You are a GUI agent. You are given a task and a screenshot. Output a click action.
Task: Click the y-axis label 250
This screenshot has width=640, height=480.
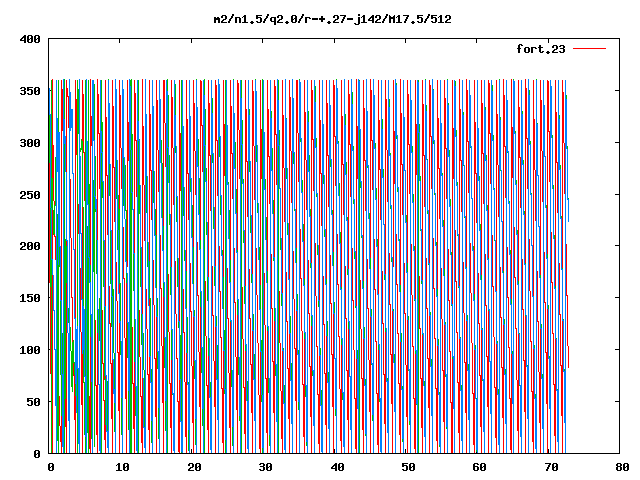tap(30, 195)
